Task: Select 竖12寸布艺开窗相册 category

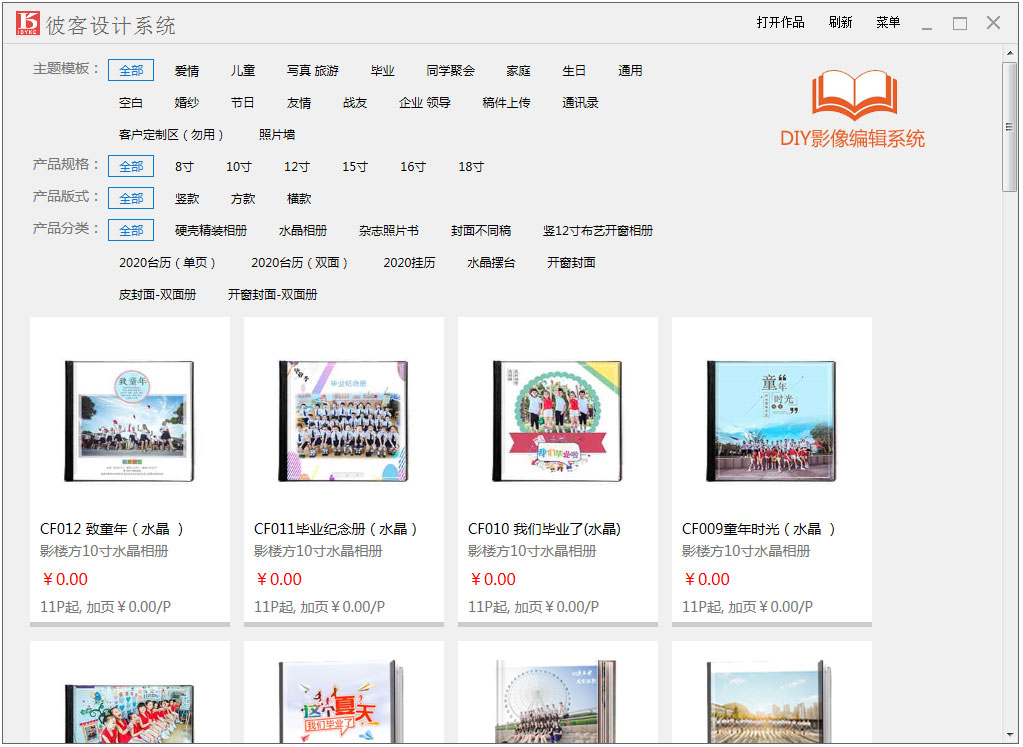Action: [x=598, y=230]
